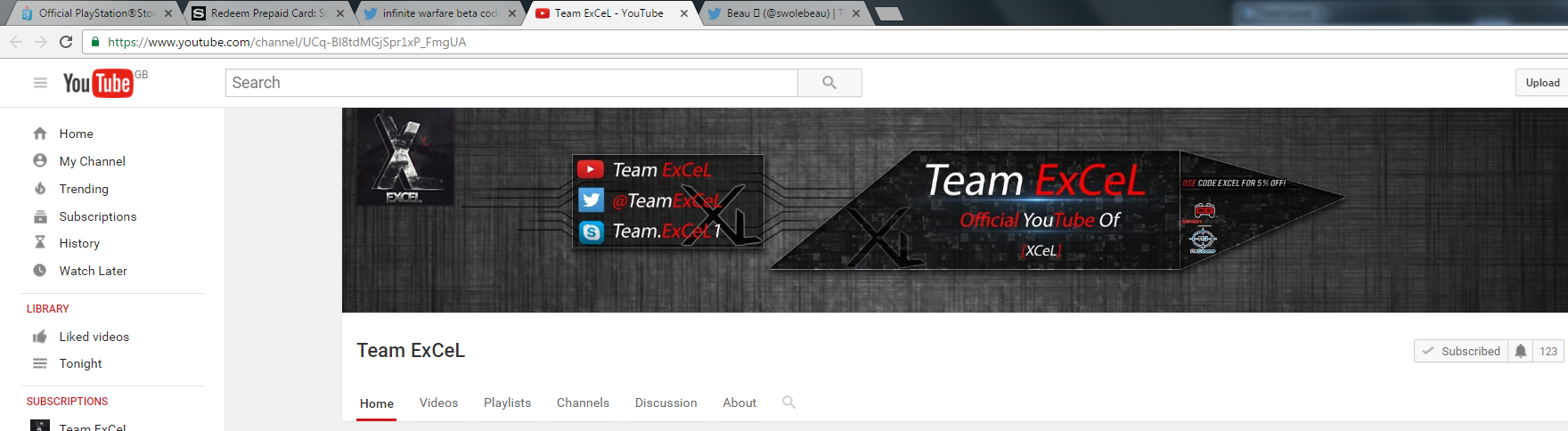1568x431 pixels.
Task: Open a new browser tab
Action: click(x=889, y=13)
